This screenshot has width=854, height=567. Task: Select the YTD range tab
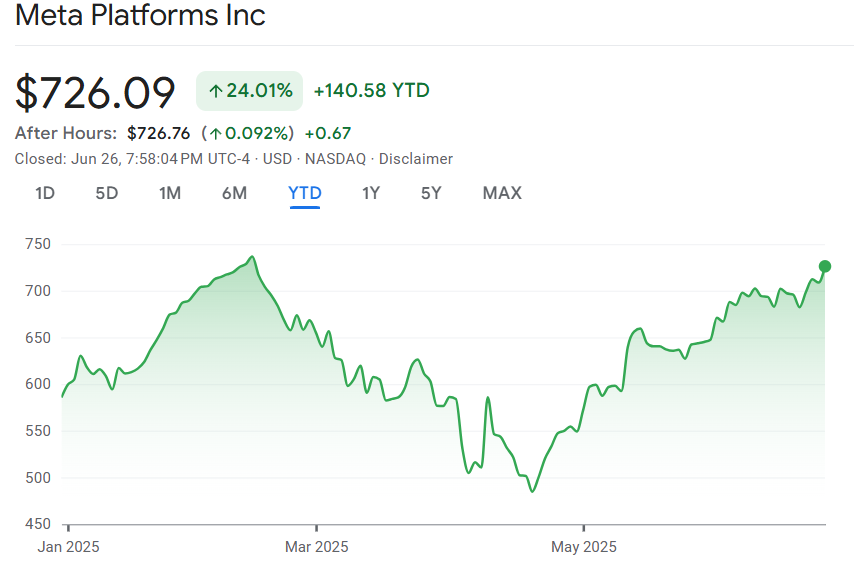pyautogui.click(x=305, y=193)
